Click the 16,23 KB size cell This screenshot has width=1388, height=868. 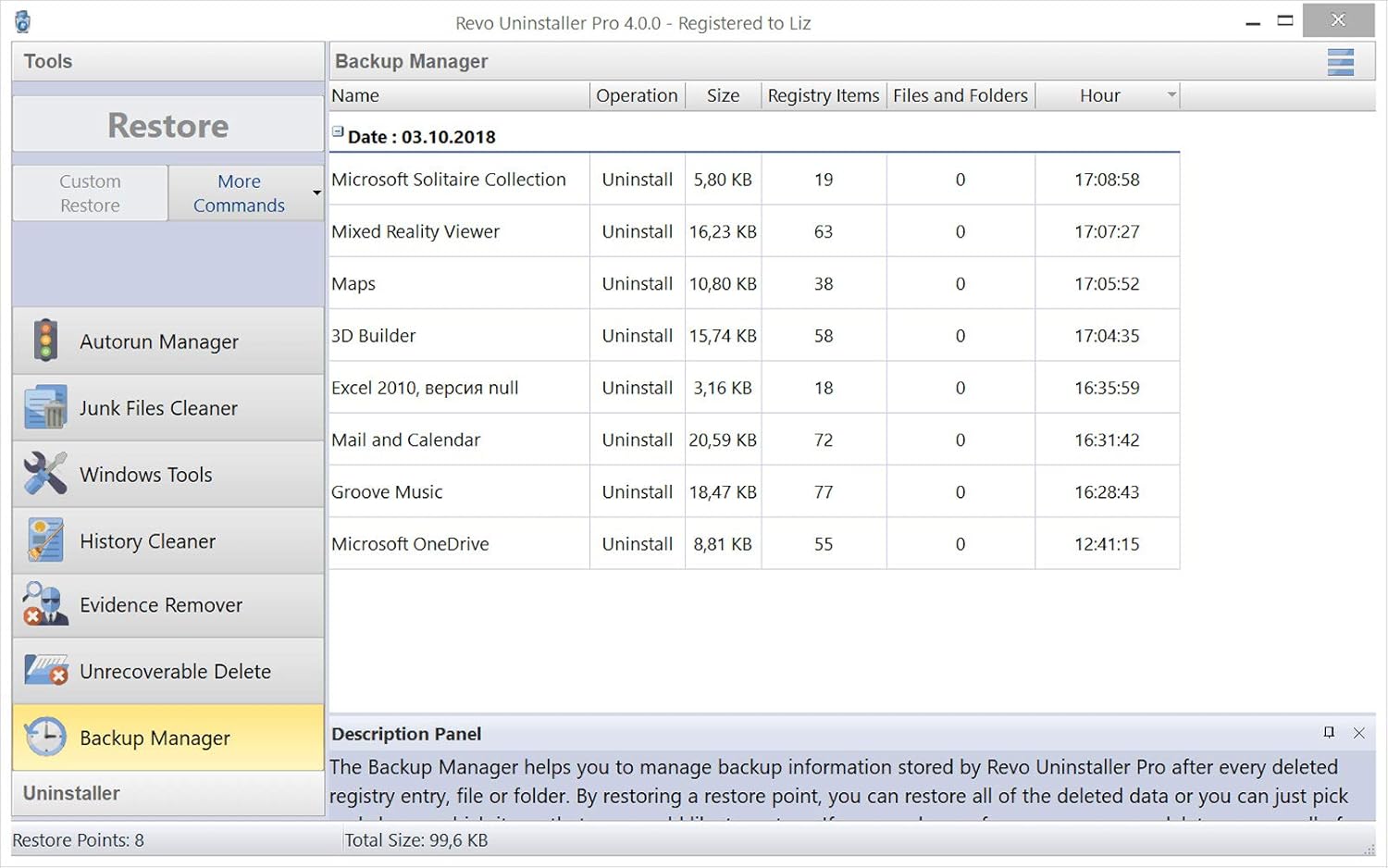tap(723, 231)
